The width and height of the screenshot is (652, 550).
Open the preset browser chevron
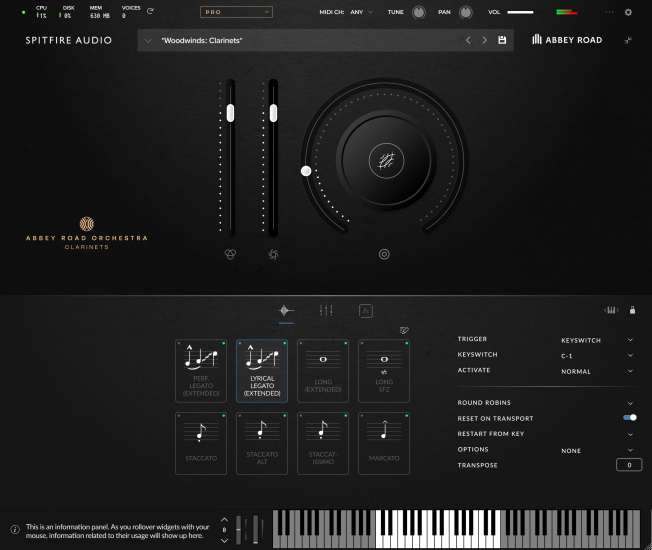pyautogui.click(x=148, y=40)
